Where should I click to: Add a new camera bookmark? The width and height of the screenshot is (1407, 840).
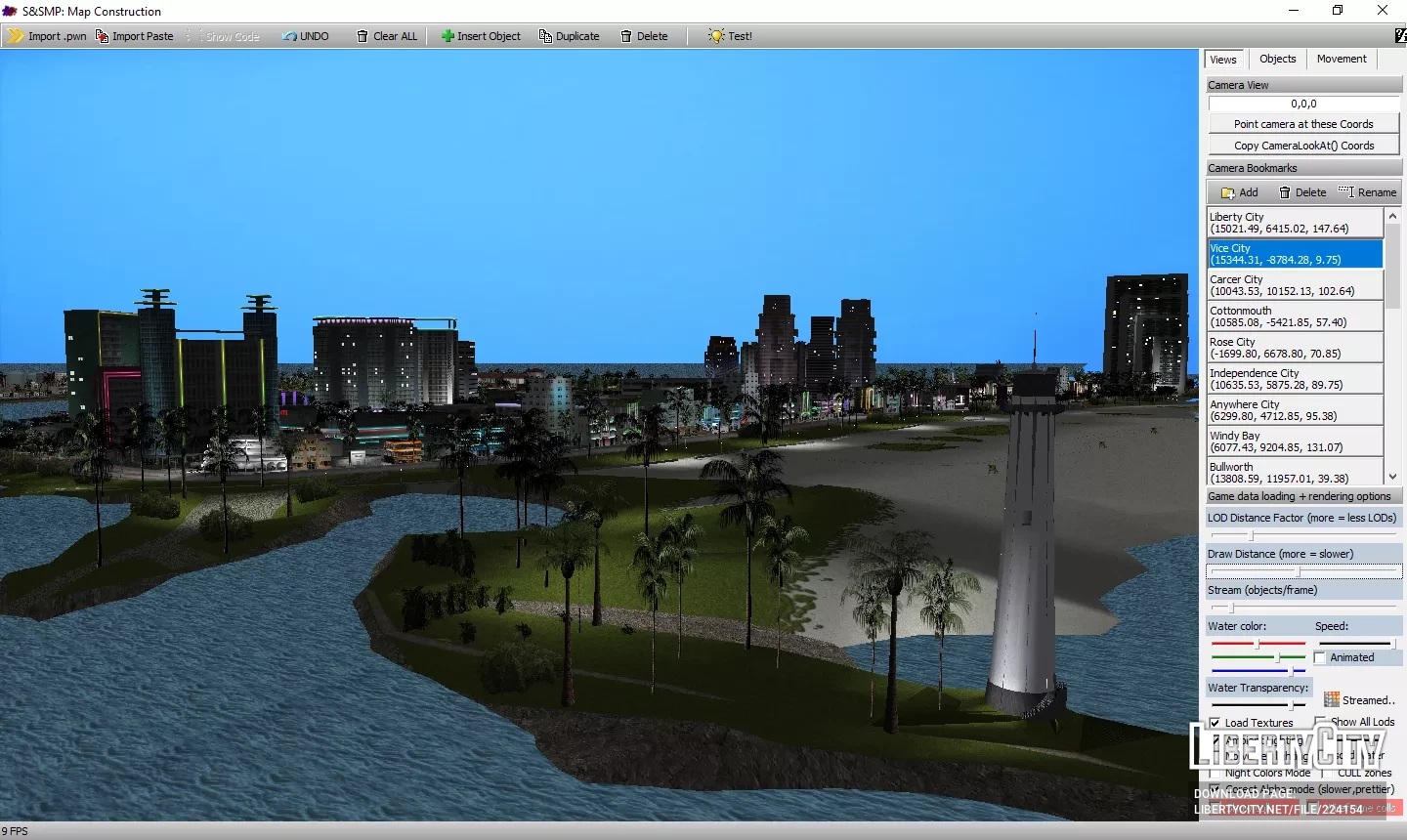(1239, 192)
